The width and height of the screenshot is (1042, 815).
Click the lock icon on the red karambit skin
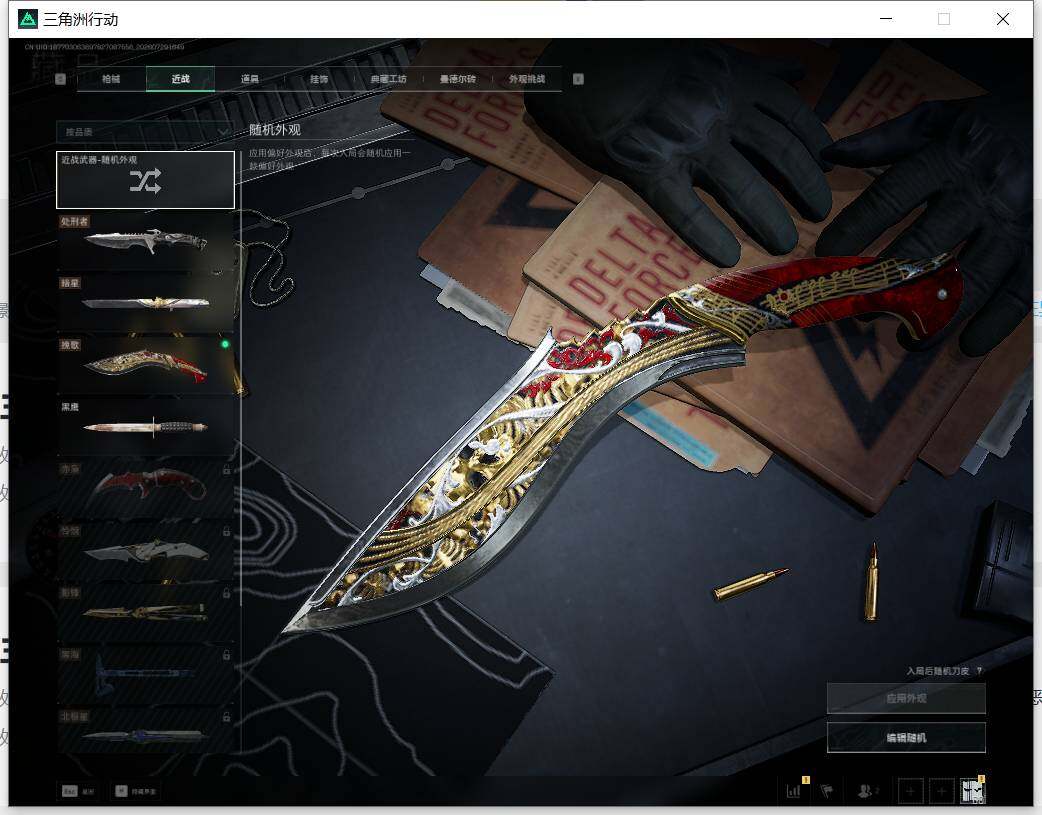(227, 470)
